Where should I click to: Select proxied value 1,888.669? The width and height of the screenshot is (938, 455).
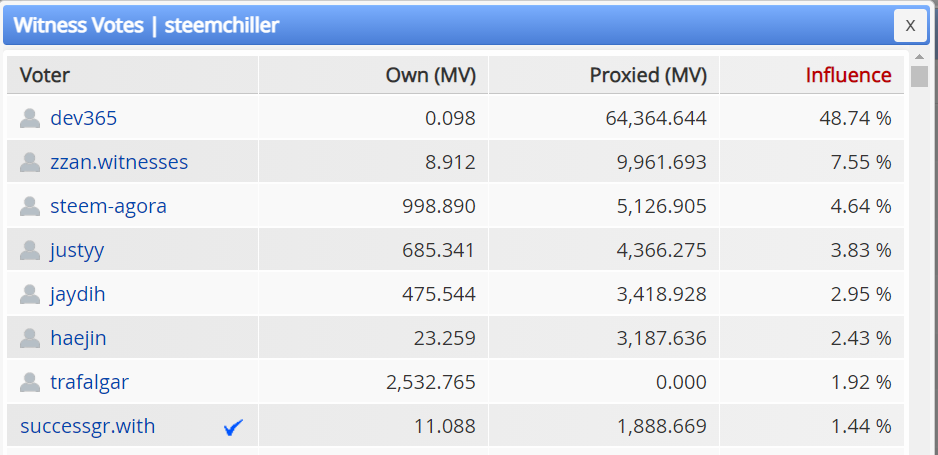[x=662, y=426]
